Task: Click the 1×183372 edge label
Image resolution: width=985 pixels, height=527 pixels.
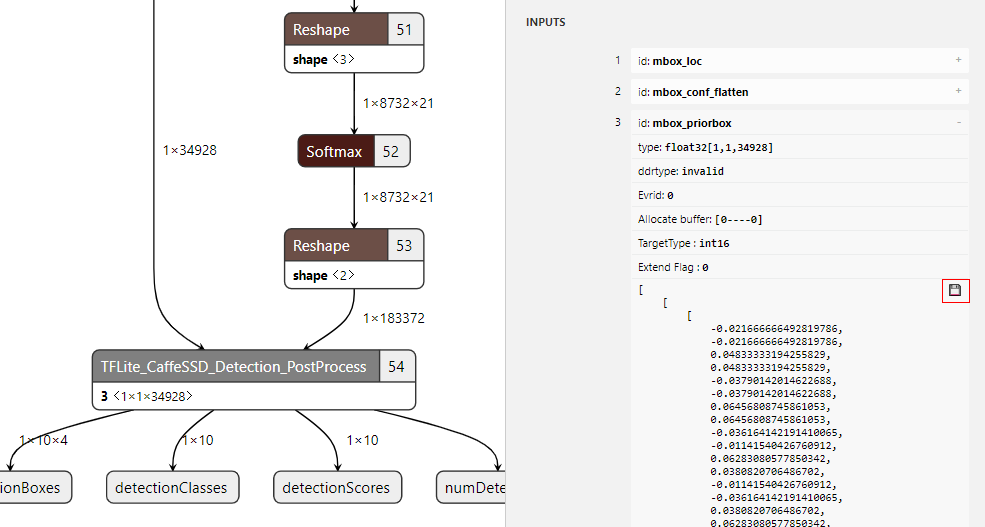Action: (x=393, y=319)
